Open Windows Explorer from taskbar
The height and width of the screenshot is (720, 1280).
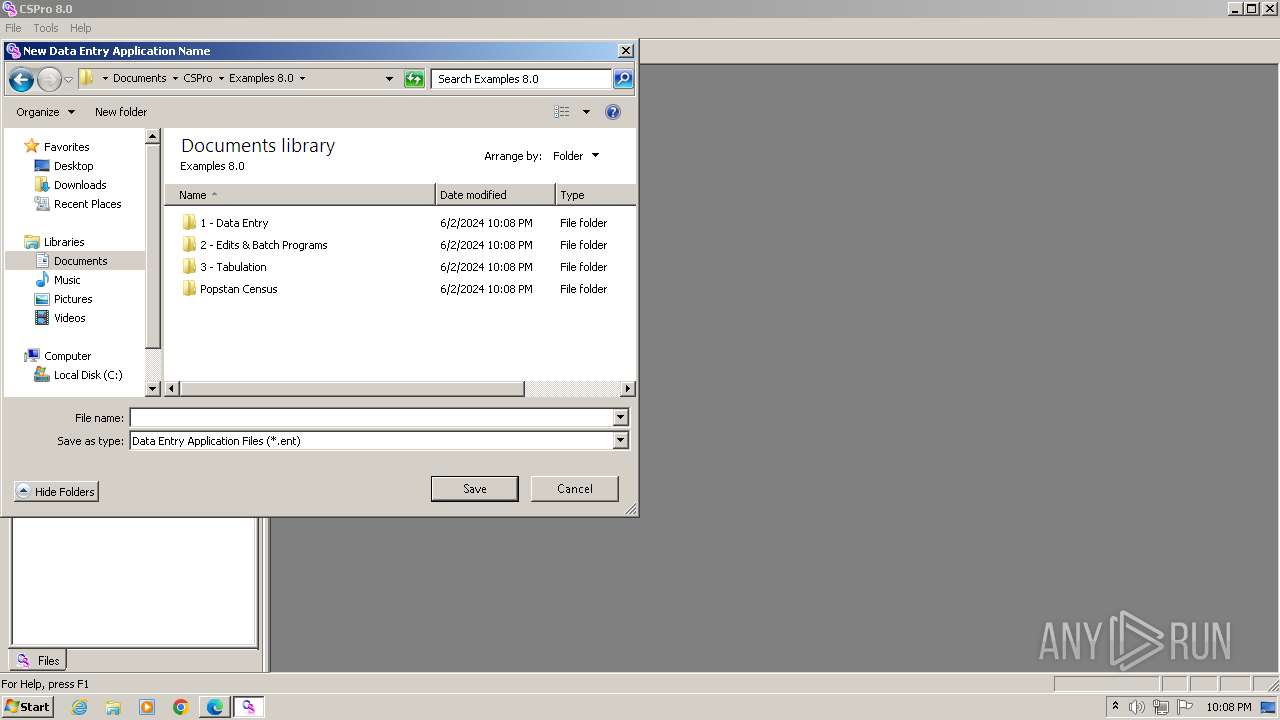click(113, 707)
